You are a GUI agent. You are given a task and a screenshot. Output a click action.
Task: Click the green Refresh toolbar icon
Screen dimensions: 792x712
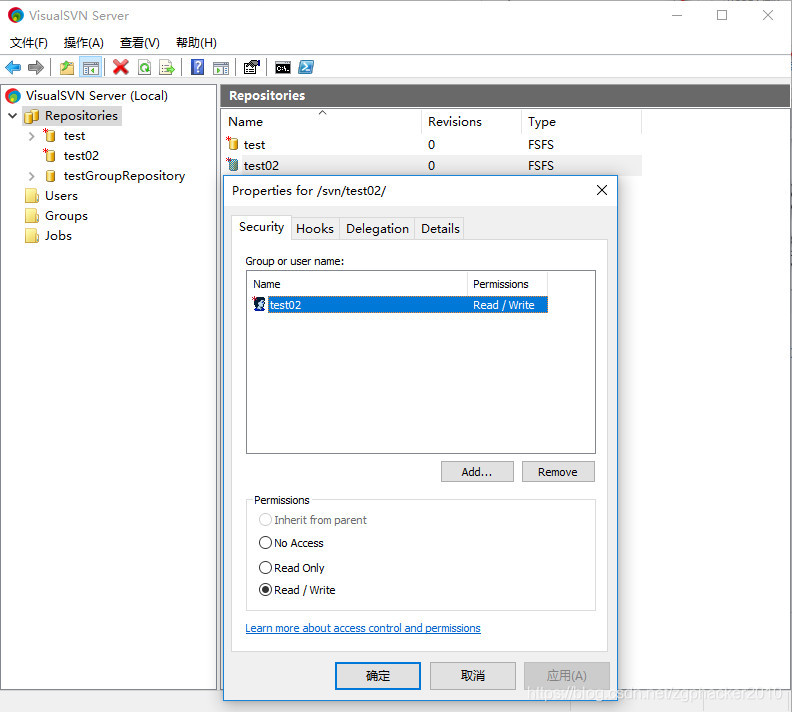tap(144, 67)
